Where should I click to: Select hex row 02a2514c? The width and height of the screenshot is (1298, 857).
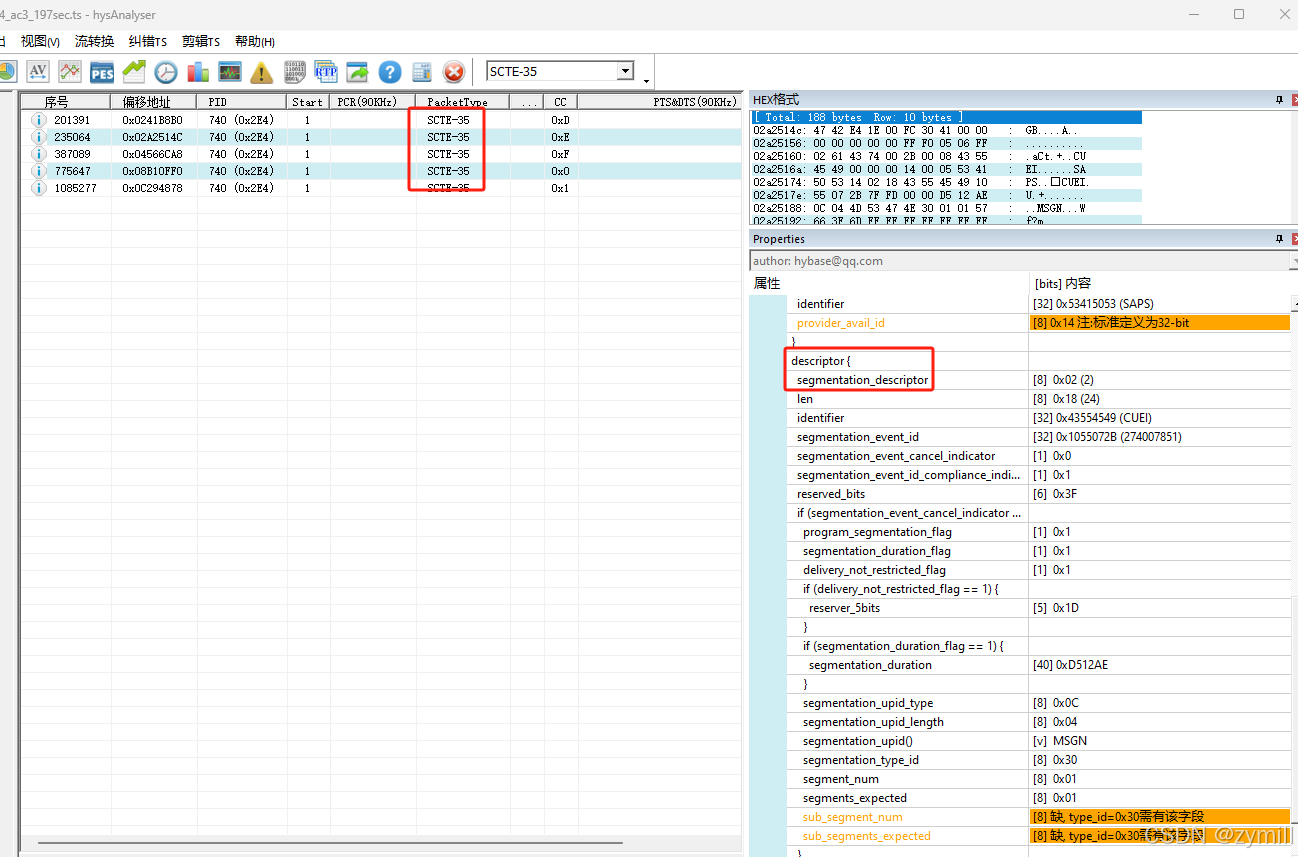pyautogui.click(x=946, y=130)
